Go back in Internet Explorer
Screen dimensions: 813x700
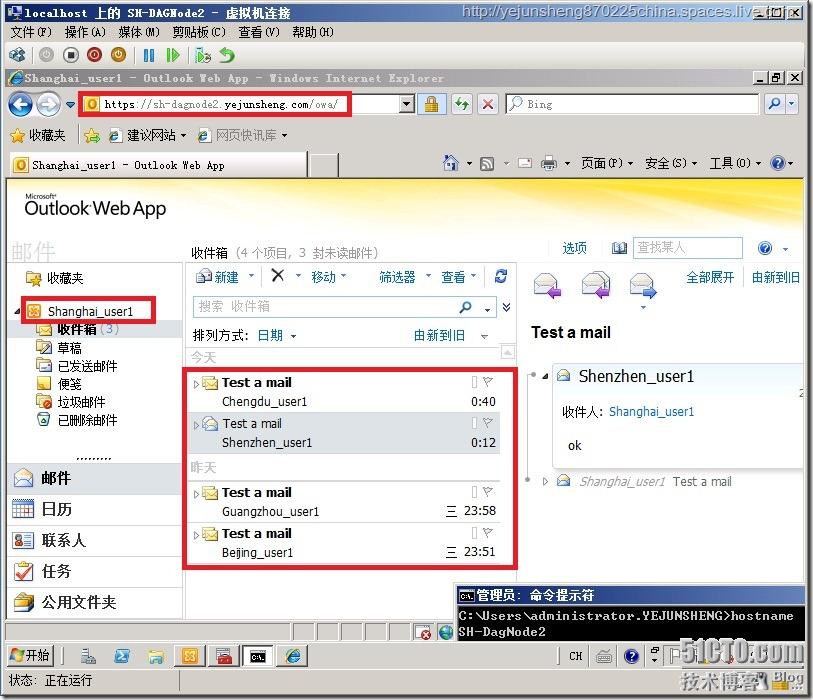click(20, 105)
